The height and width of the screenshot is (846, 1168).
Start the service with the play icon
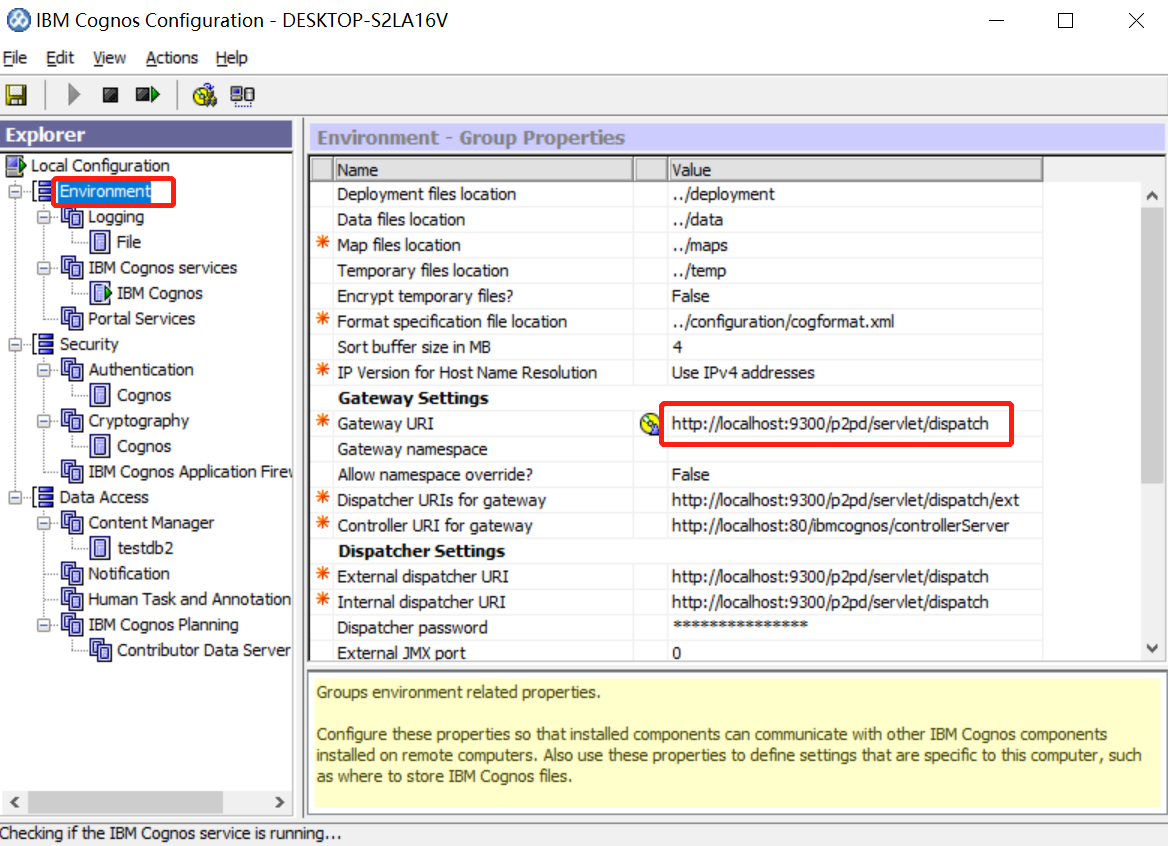tap(73, 95)
